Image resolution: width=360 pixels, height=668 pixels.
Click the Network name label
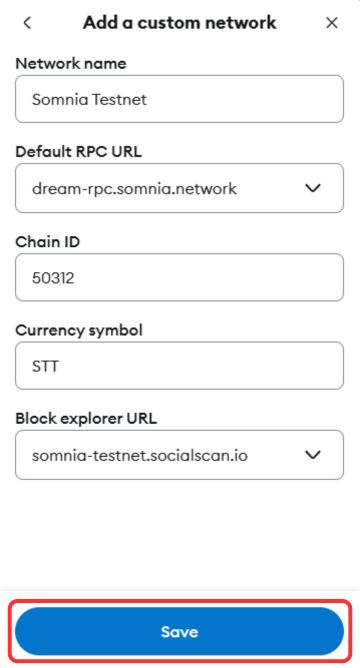point(71,63)
